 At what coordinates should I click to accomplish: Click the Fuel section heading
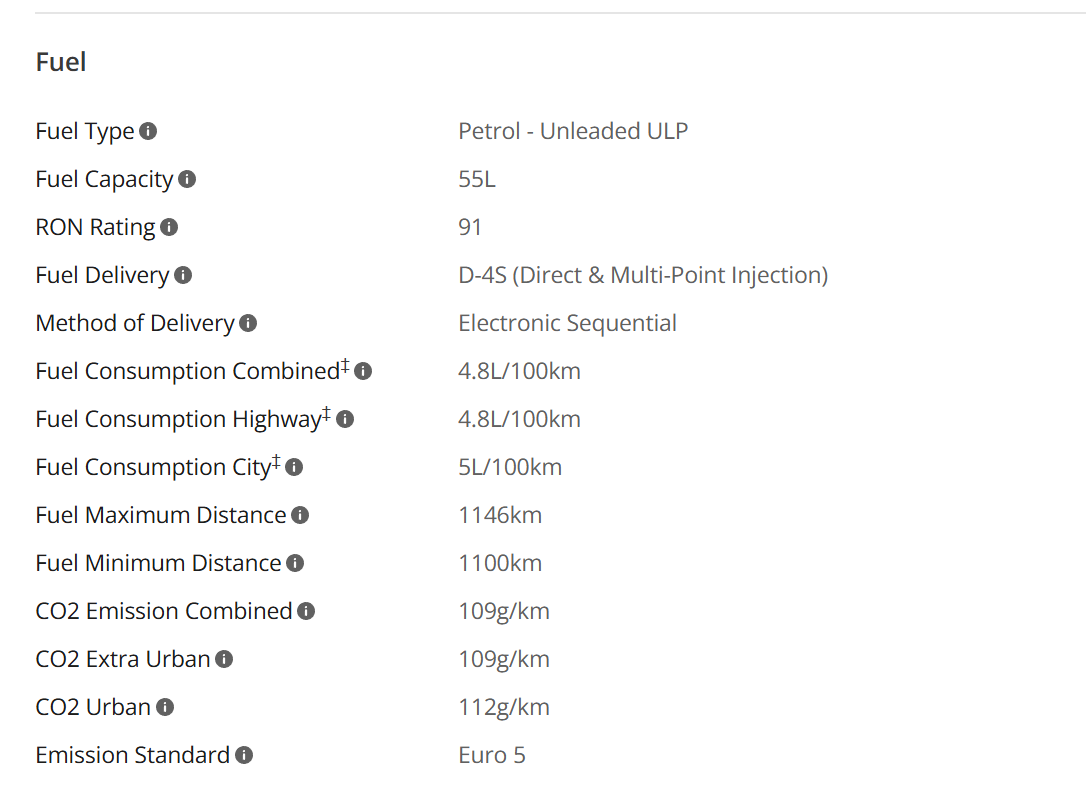(x=61, y=62)
